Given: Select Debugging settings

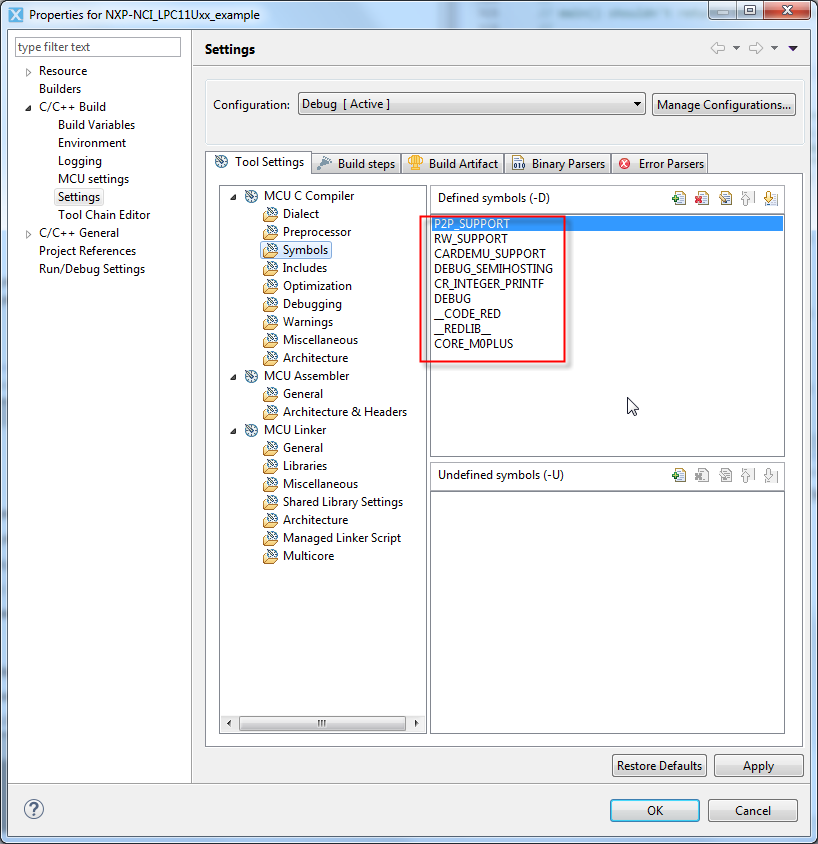Looking at the screenshot, I should click(x=312, y=304).
